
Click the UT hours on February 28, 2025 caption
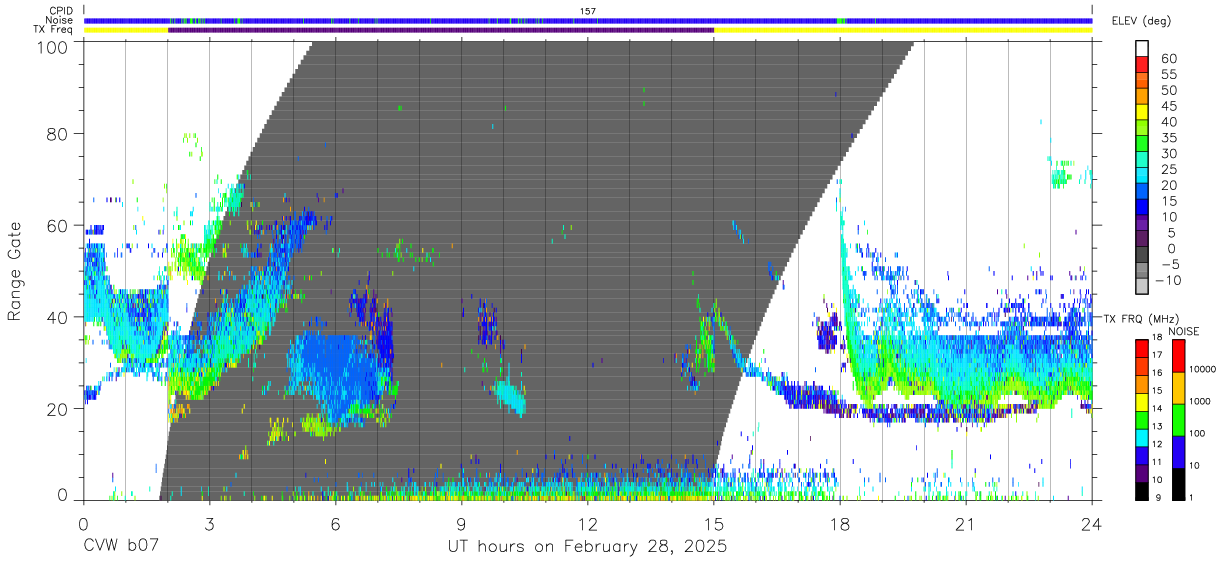pos(586,548)
